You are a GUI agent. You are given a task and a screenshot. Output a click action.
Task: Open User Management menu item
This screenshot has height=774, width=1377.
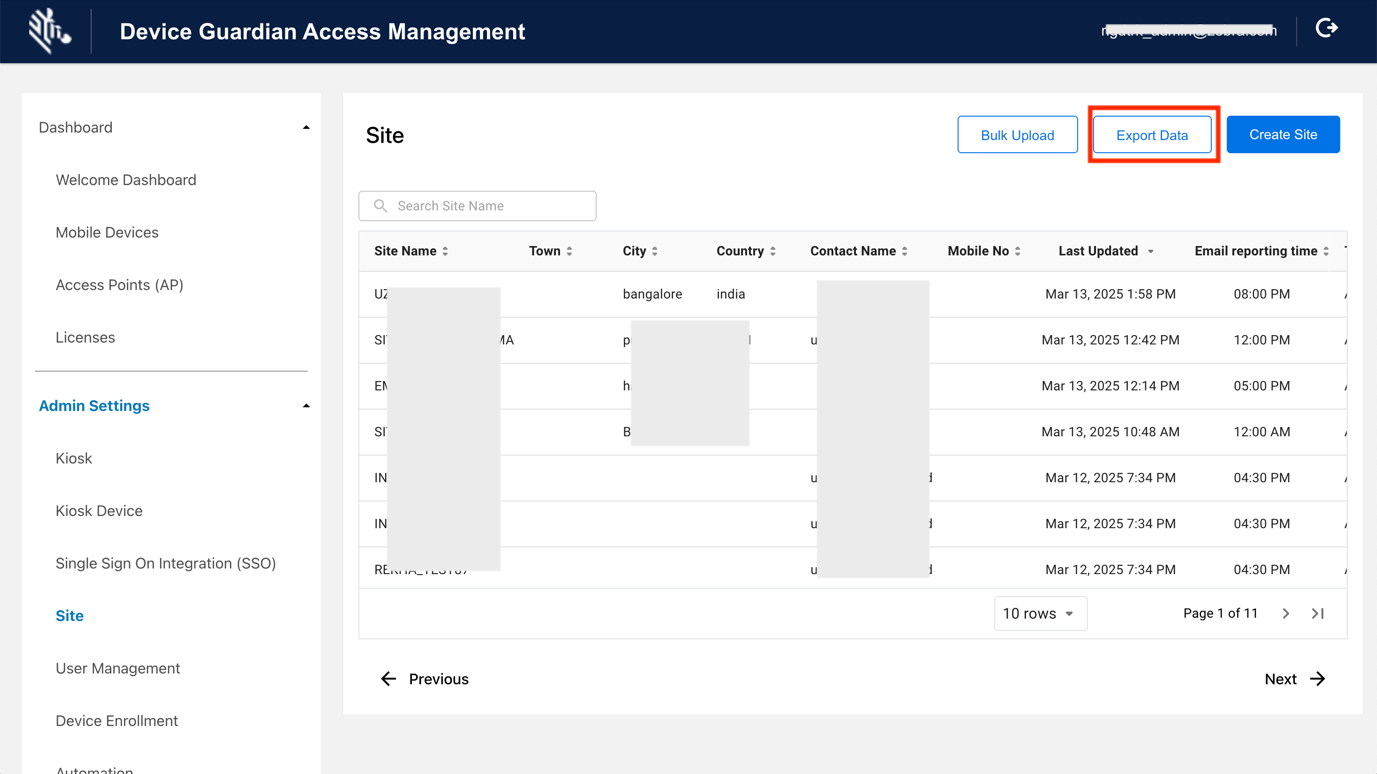(x=118, y=668)
